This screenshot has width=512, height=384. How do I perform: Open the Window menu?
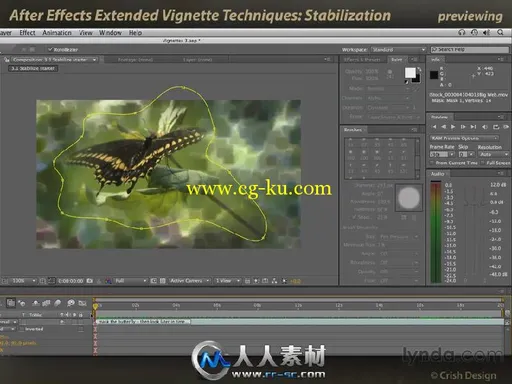(110, 33)
